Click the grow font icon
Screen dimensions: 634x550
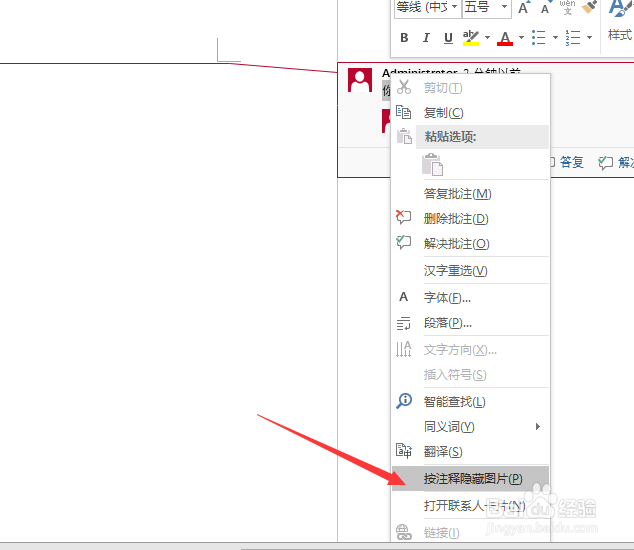[524, 7]
